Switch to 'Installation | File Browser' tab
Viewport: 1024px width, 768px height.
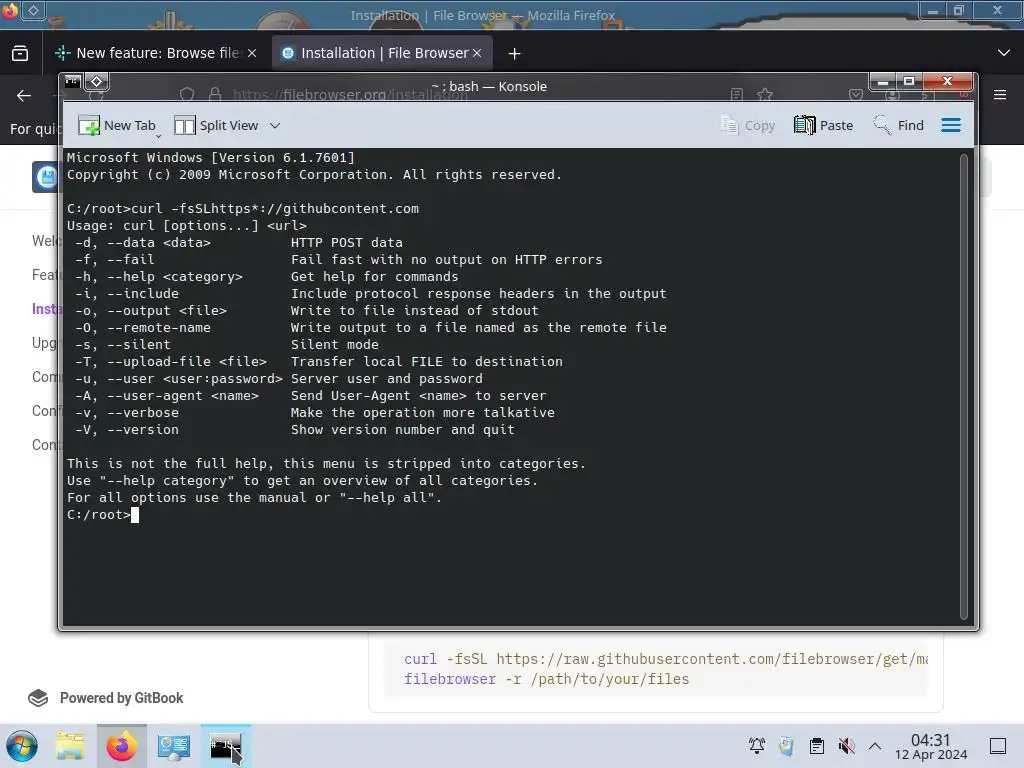click(x=384, y=53)
